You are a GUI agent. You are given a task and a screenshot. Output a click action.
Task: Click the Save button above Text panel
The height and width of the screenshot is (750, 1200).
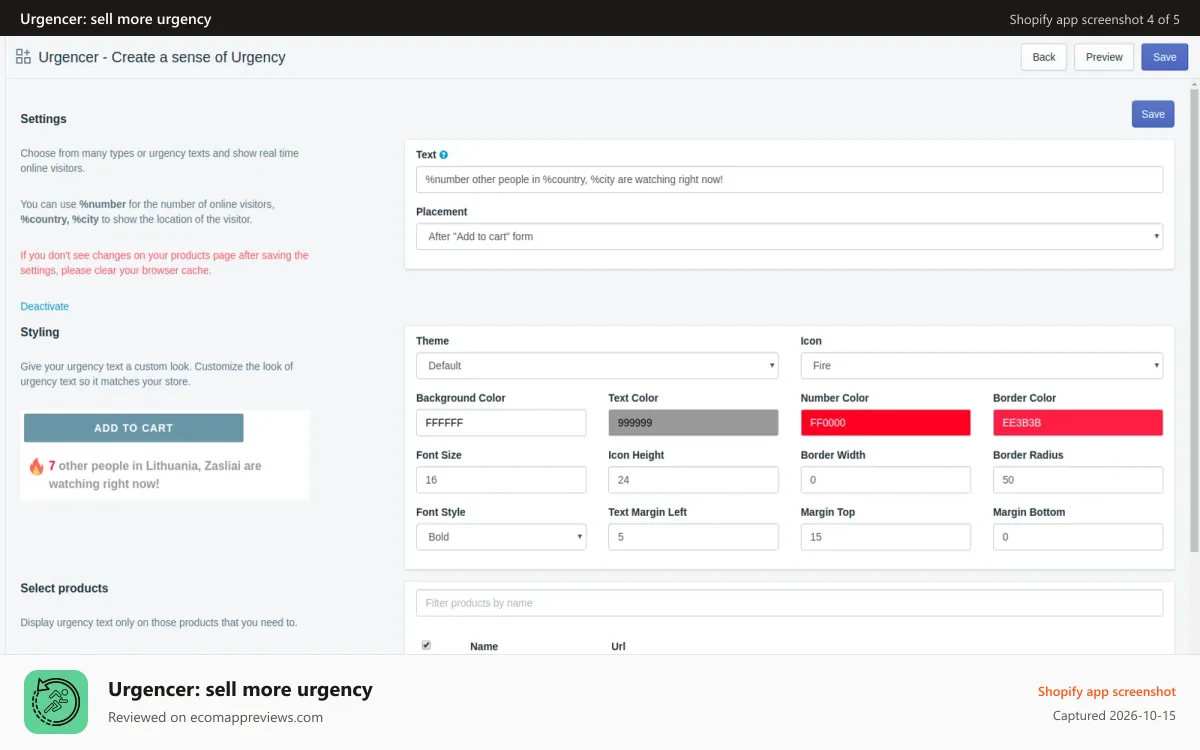coord(1153,114)
